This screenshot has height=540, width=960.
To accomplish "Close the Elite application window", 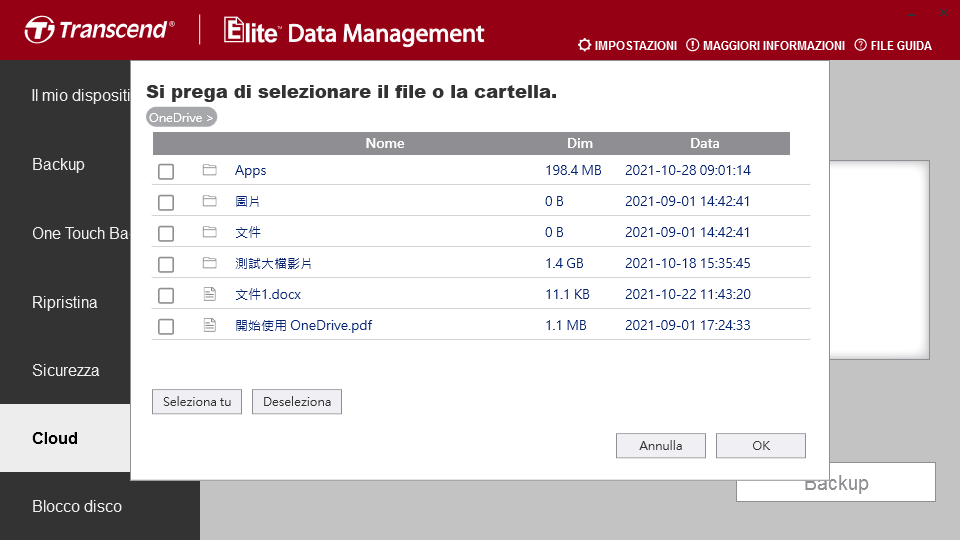I will click(x=944, y=12).
